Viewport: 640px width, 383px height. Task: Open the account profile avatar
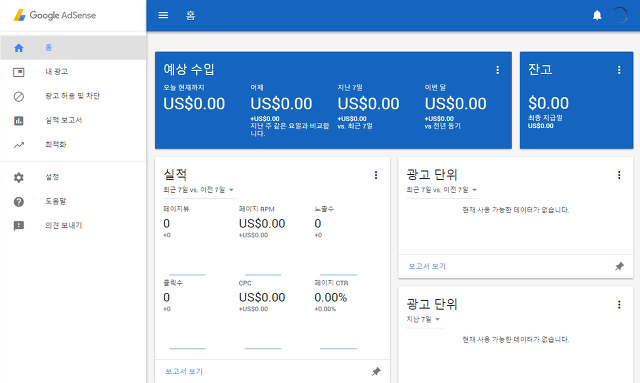tap(619, 15)
